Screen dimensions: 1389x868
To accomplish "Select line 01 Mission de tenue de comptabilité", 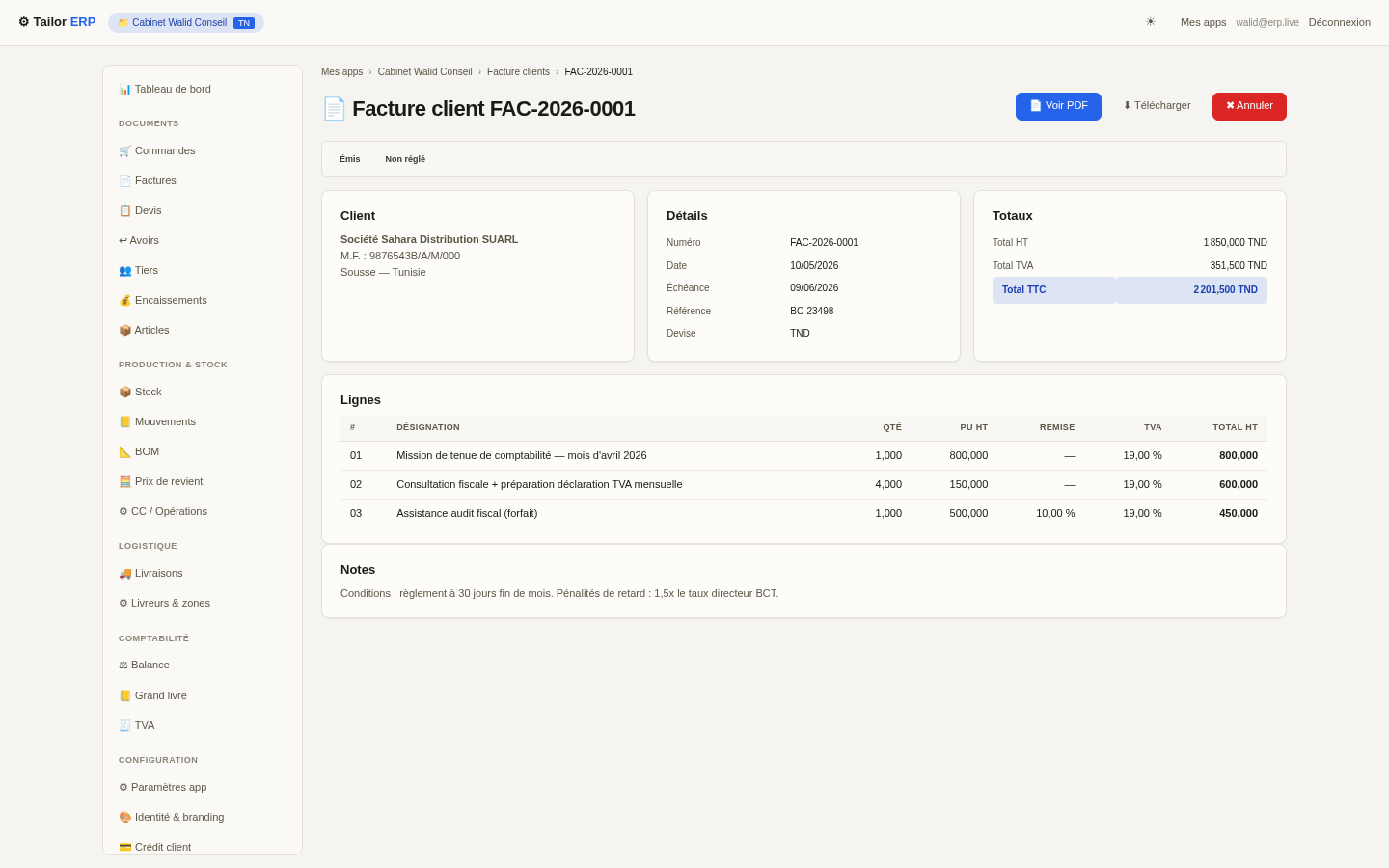I will pyautogui.click(x=521, y=455).
